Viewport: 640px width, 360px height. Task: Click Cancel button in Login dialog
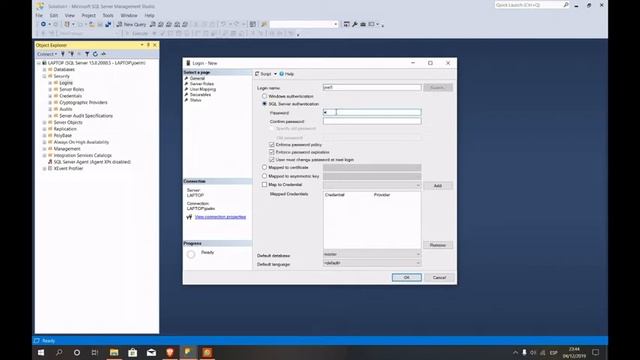pyautogui.click(x=439, y=278)
